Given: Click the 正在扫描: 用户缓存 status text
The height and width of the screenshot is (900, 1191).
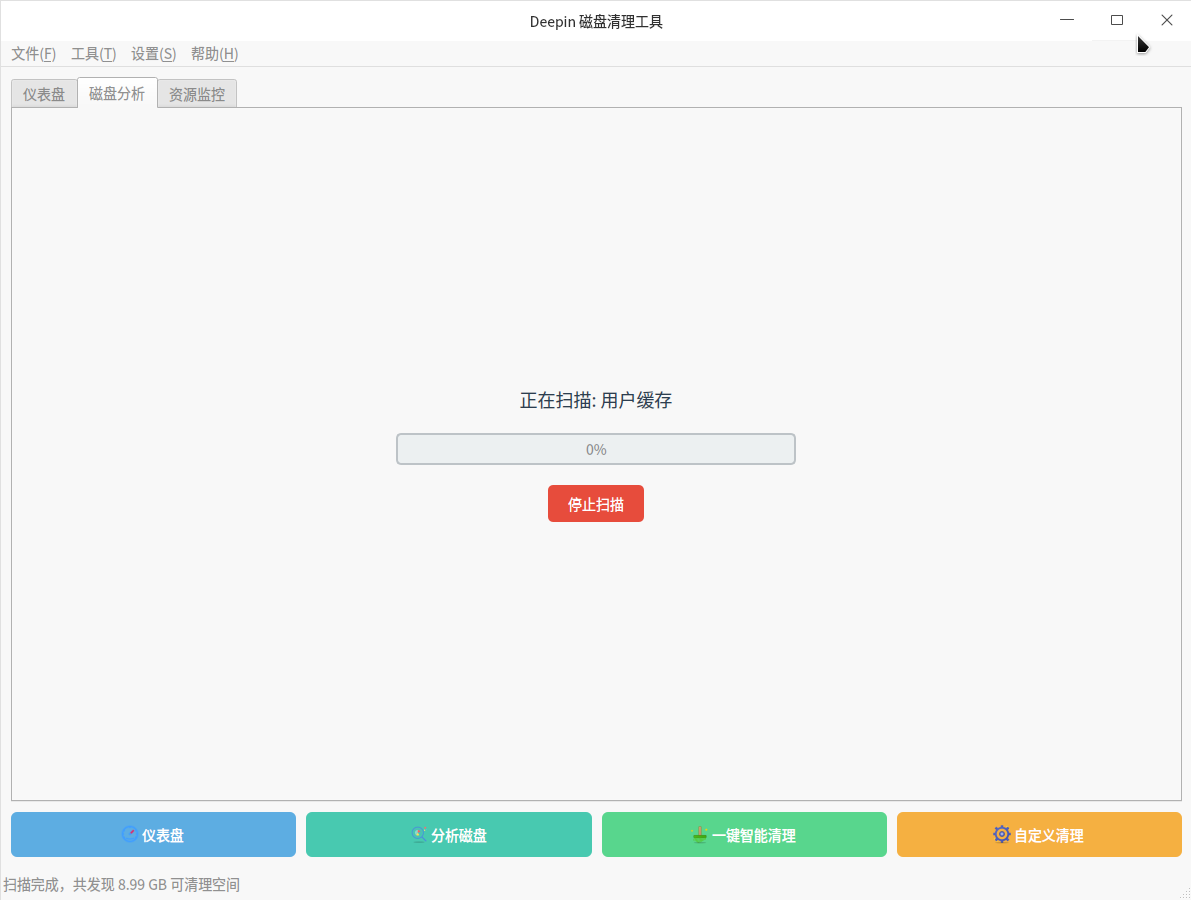Looking at the screenshot, I should click(596, 400).
